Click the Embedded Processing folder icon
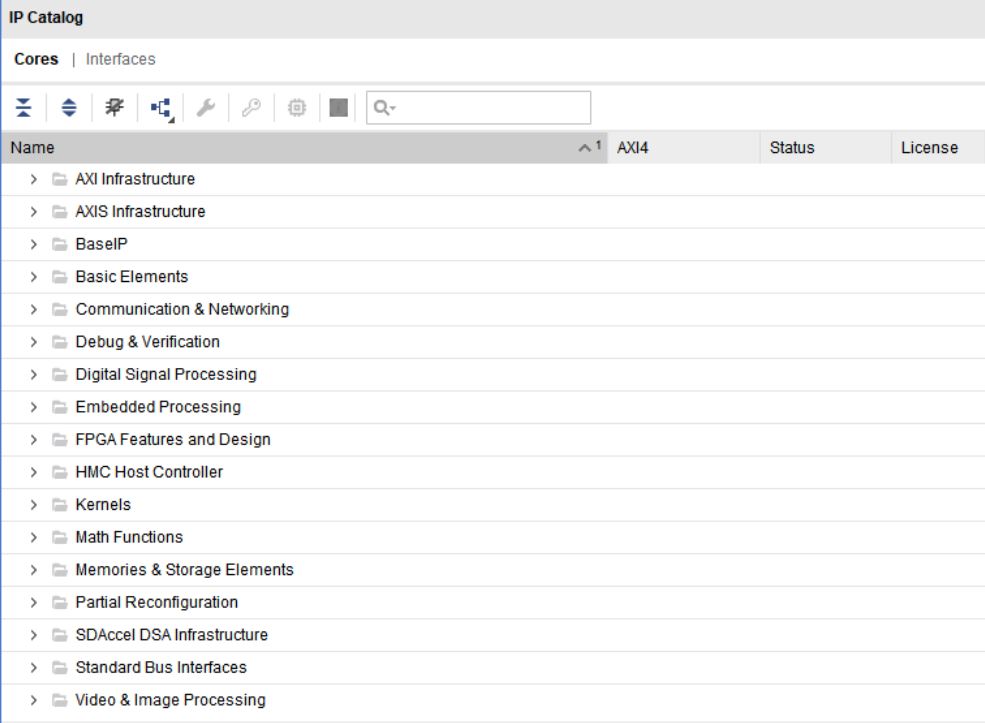The height and width of the screenshot is (723, 985). (60, 407)
